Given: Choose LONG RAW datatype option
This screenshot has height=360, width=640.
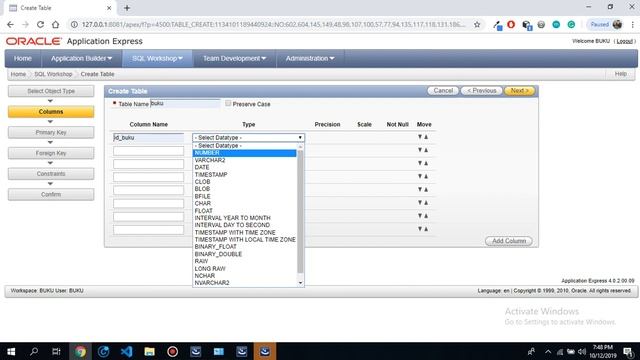Looking at the screenshot, I should click(244, 269).
